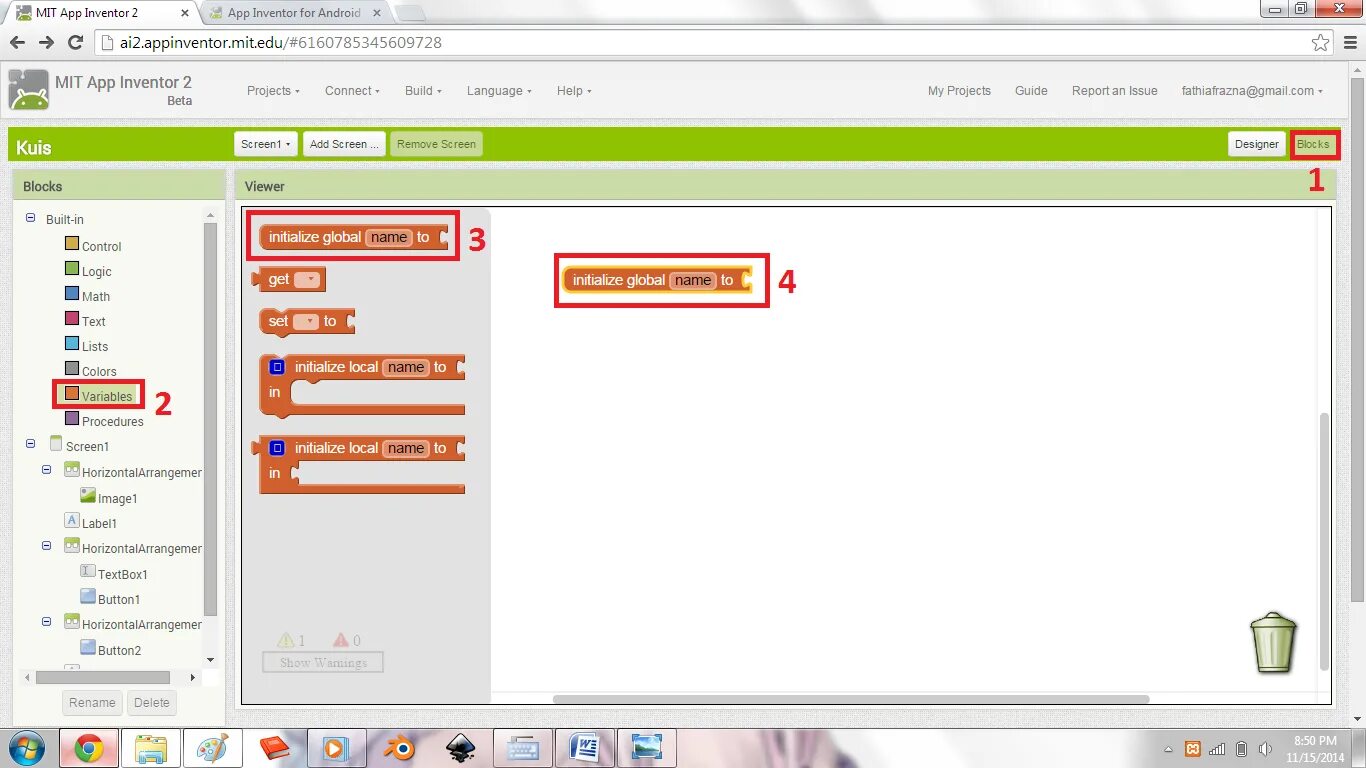Screen dimensions: 1366x768
Task: Click the Remove Screen button
Action: (436, 144)
